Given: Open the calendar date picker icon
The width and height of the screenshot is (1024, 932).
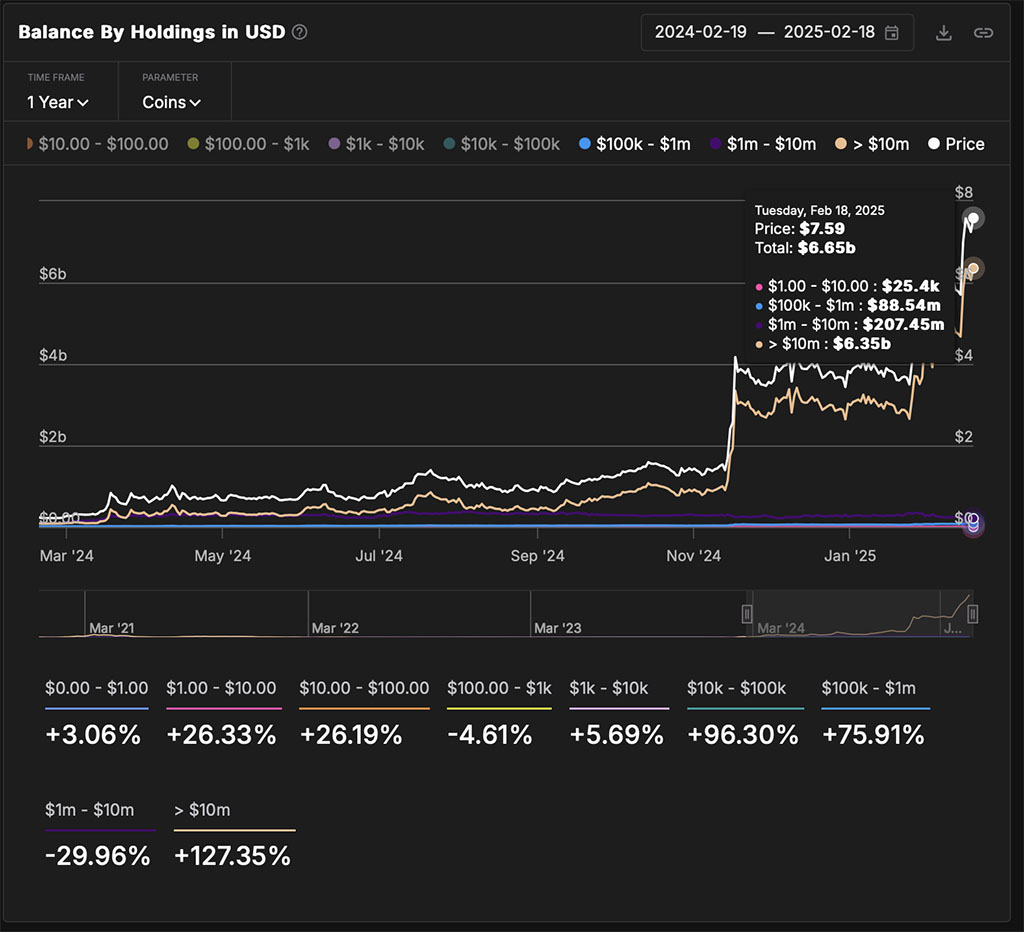Looking at the screenshot, I should pyautogui.click(x=891, y=33).
